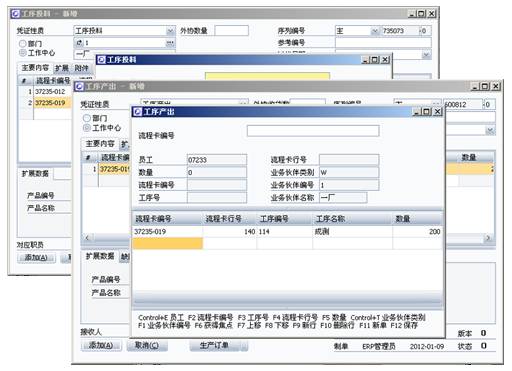Click the app icon of the 工序投料 - 新增 window

(x=15, y=14)
